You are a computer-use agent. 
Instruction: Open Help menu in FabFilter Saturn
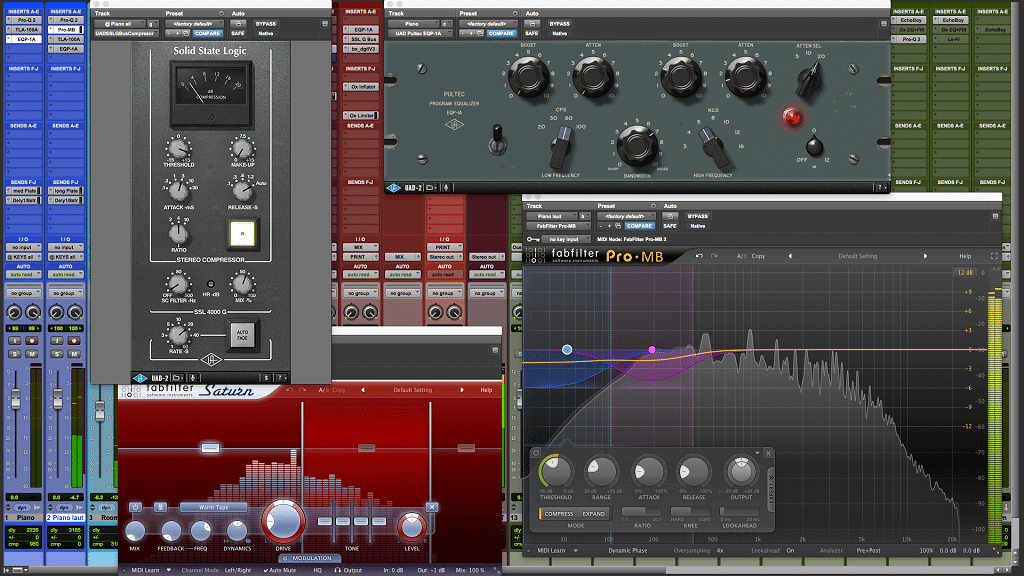[486, 390]
